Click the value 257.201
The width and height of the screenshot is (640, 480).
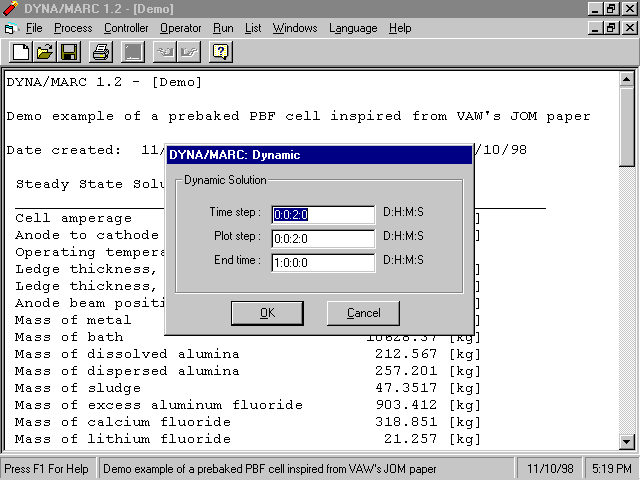[x=406, y=371]
